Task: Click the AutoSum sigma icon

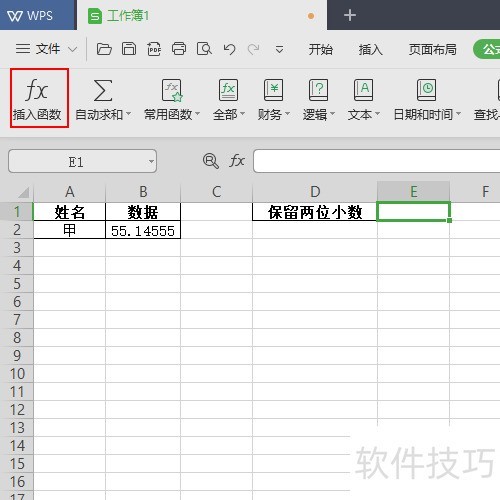Action: coord(102,90)
